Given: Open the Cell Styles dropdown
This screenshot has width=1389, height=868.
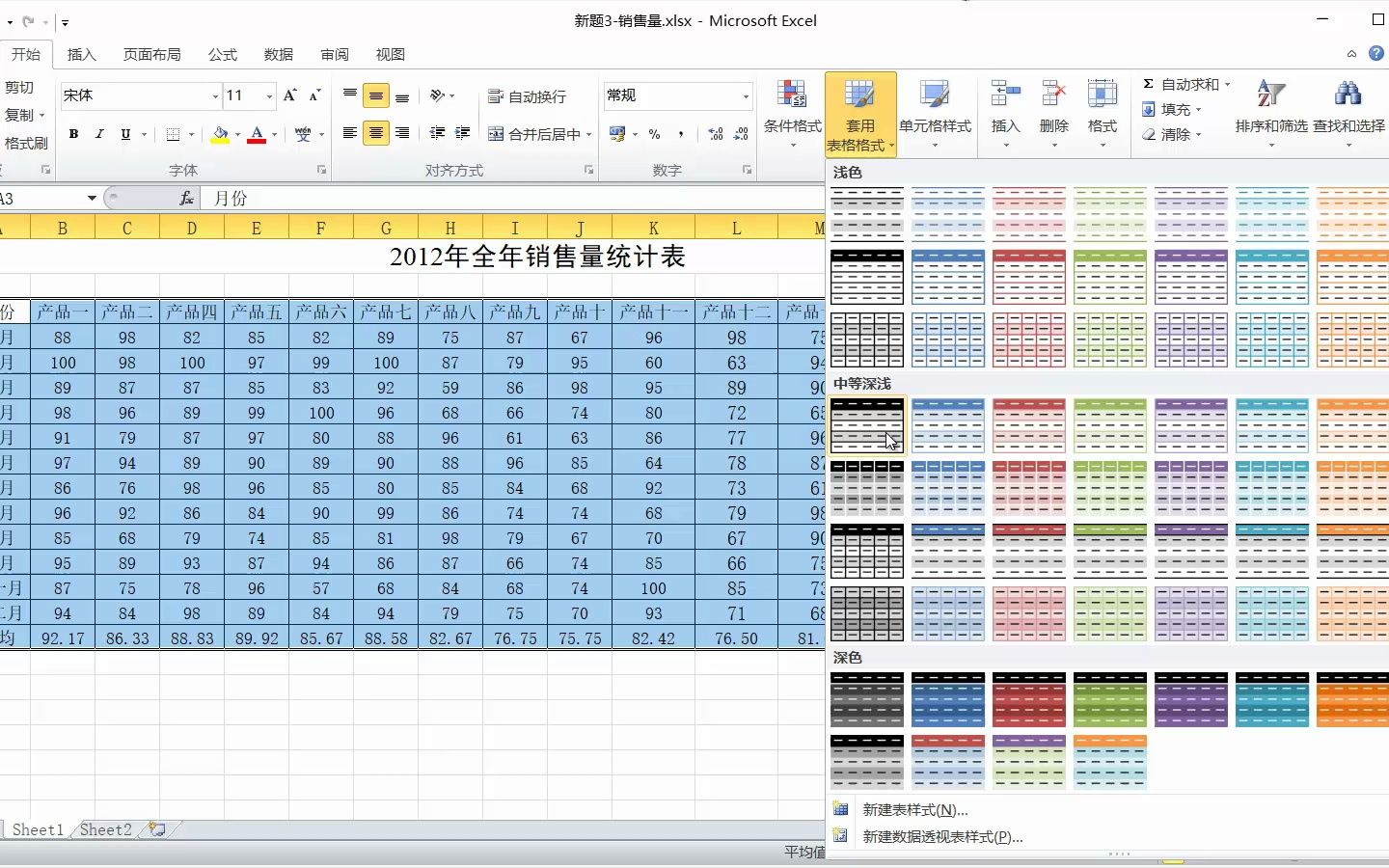Looking at the screenshot, I should (x=935, y=114).
